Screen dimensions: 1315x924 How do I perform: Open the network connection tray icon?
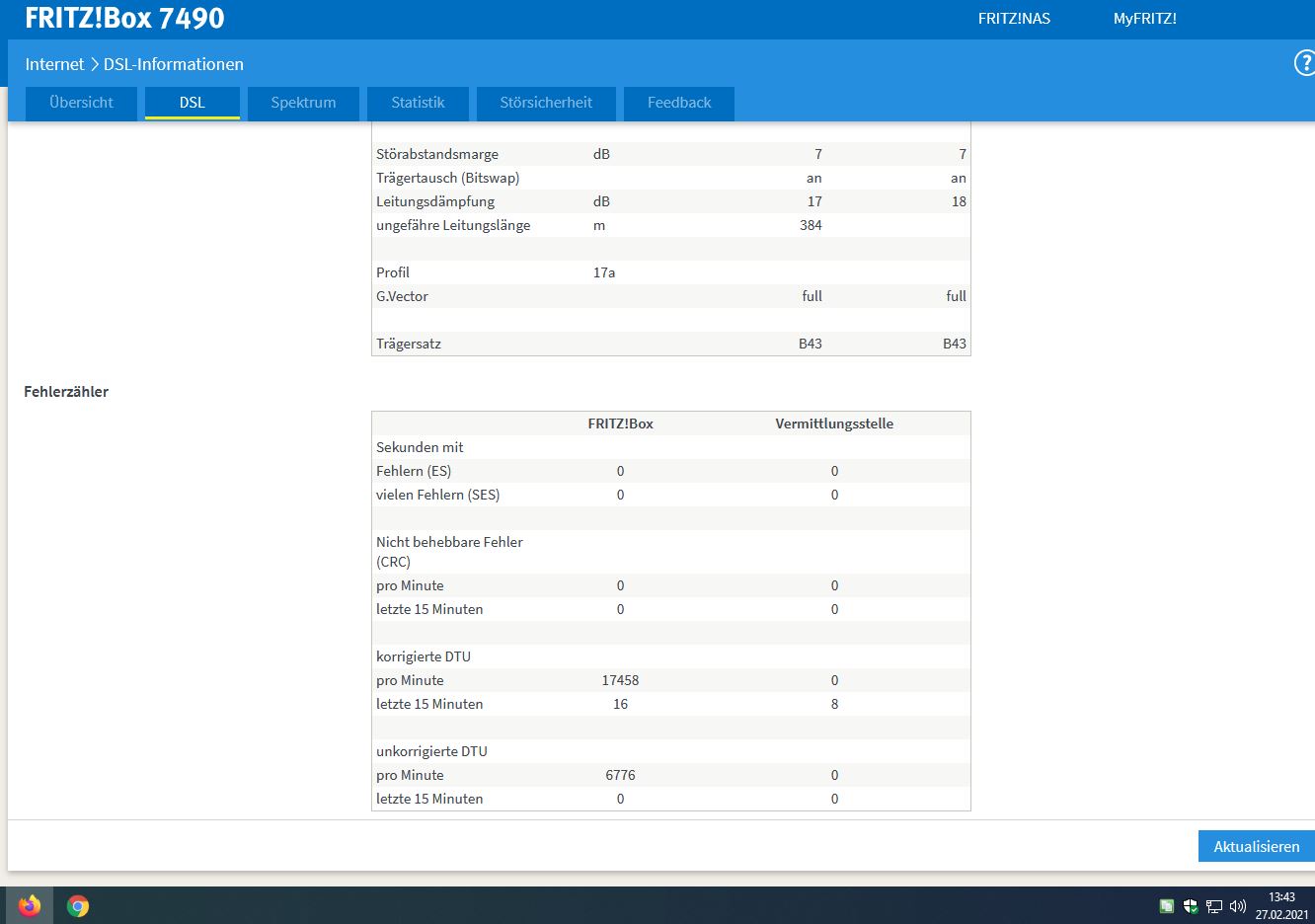(1214, 905)
